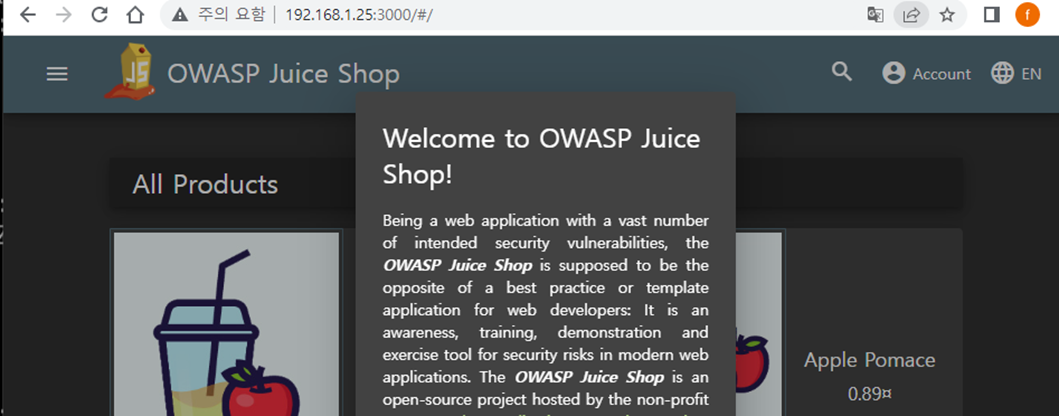Click the Apple Juice product image
1059x416 pixels.
226,324
